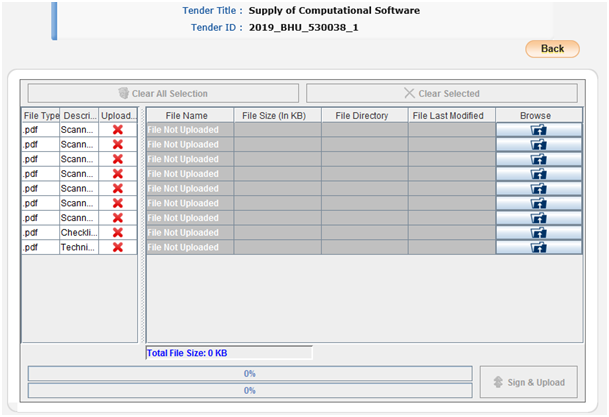The width and height of the screenshot is (609, 417).
Task: Click the Description column header
Action: [78, 116]
